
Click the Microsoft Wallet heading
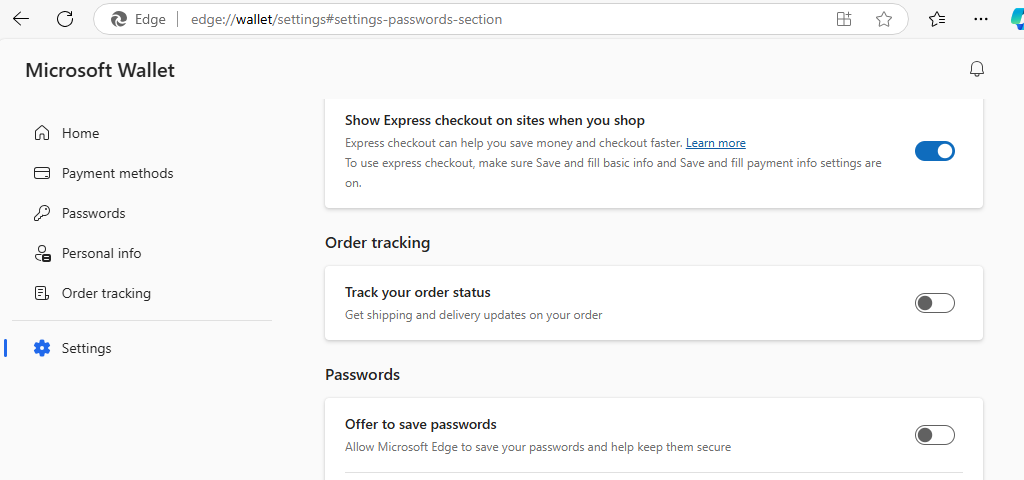[x=100, y=70]
